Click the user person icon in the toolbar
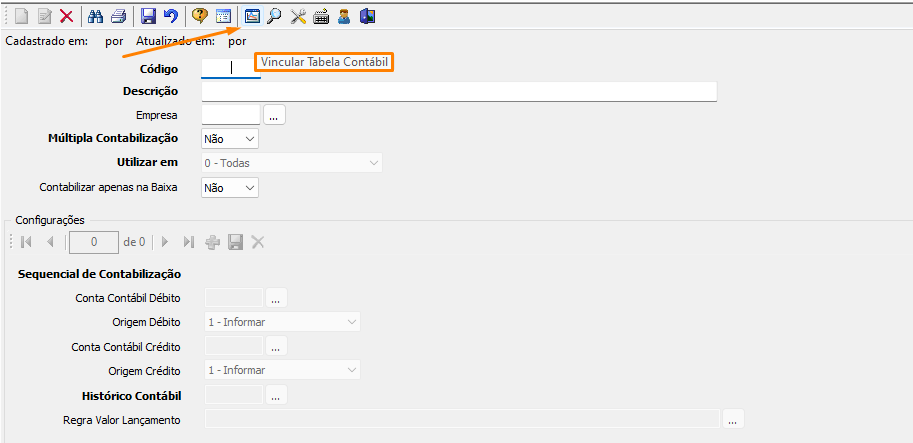Image resolution: width=913 pixels, height=443 pixels. (344, 17)
